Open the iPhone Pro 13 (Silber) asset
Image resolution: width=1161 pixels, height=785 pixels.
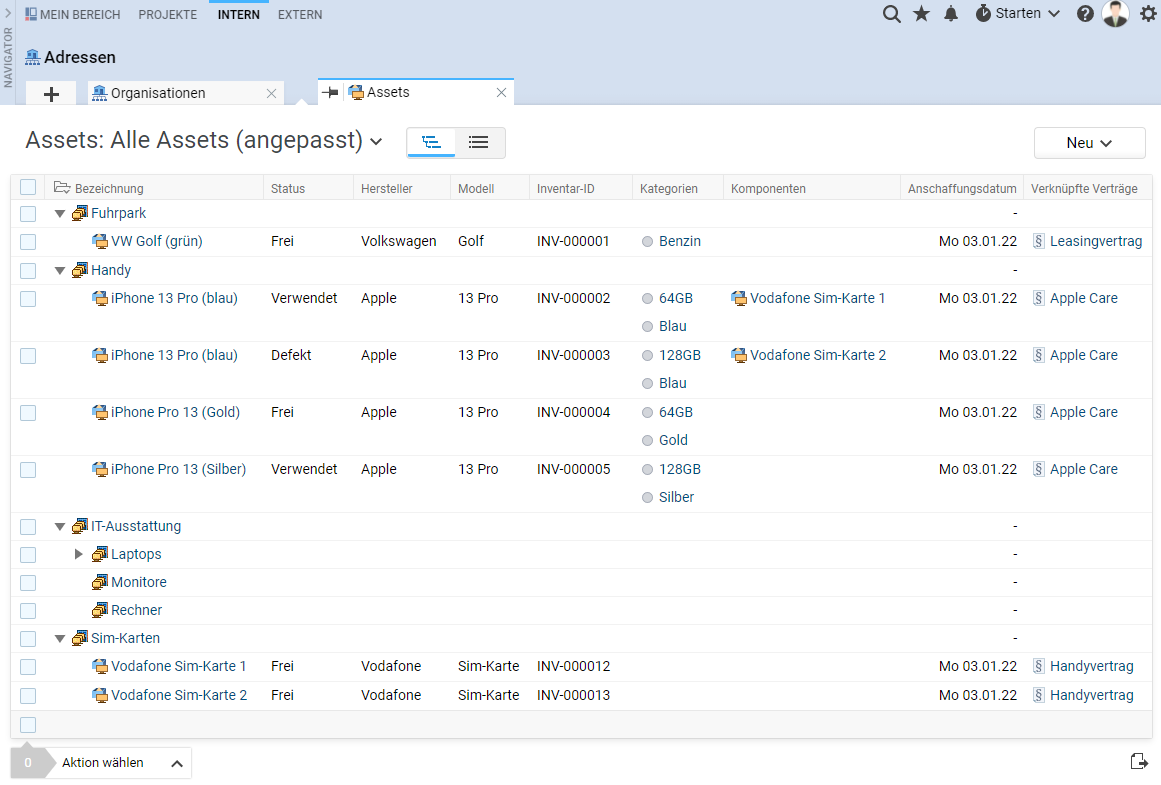pyautogui.click(x=178, y=470)
